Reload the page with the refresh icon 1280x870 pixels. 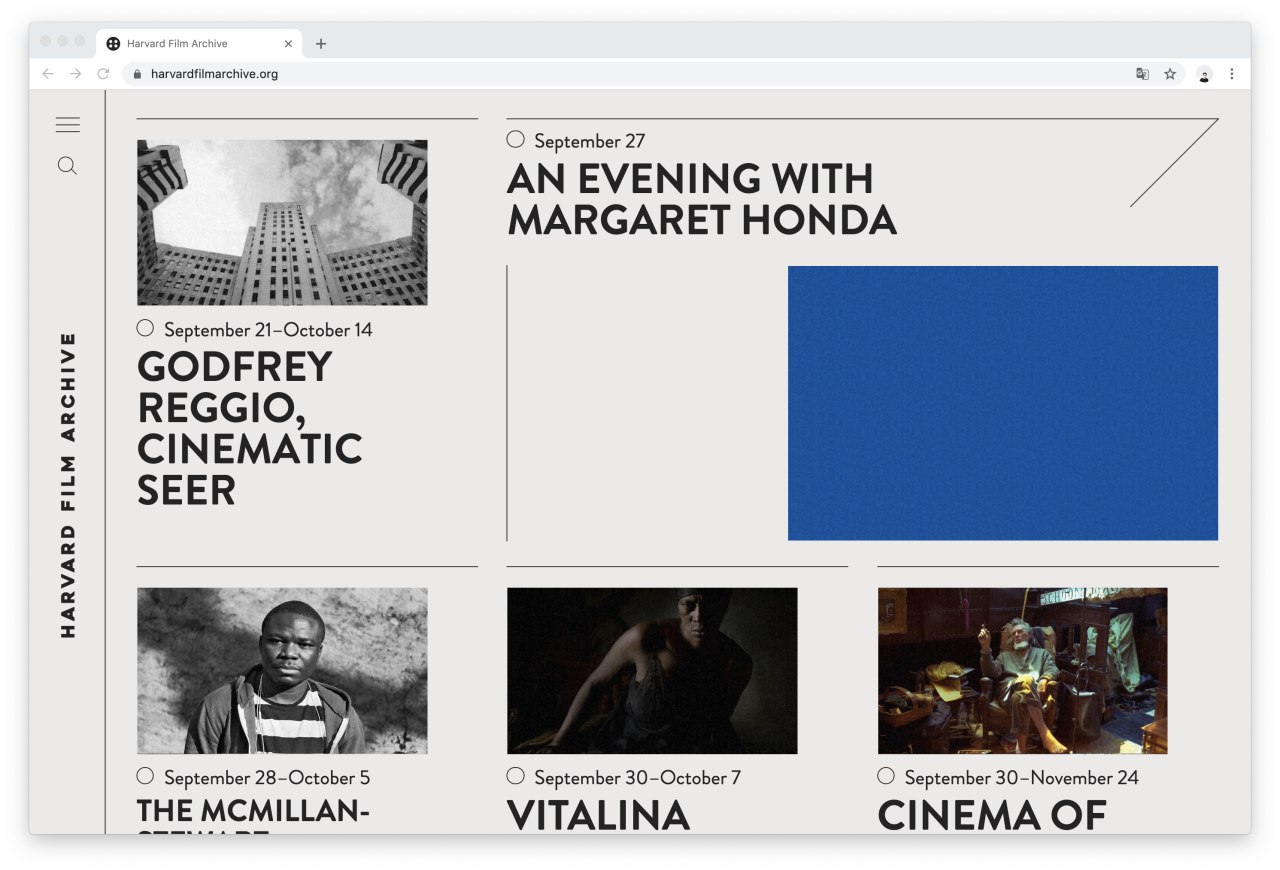tap(103, 74)
